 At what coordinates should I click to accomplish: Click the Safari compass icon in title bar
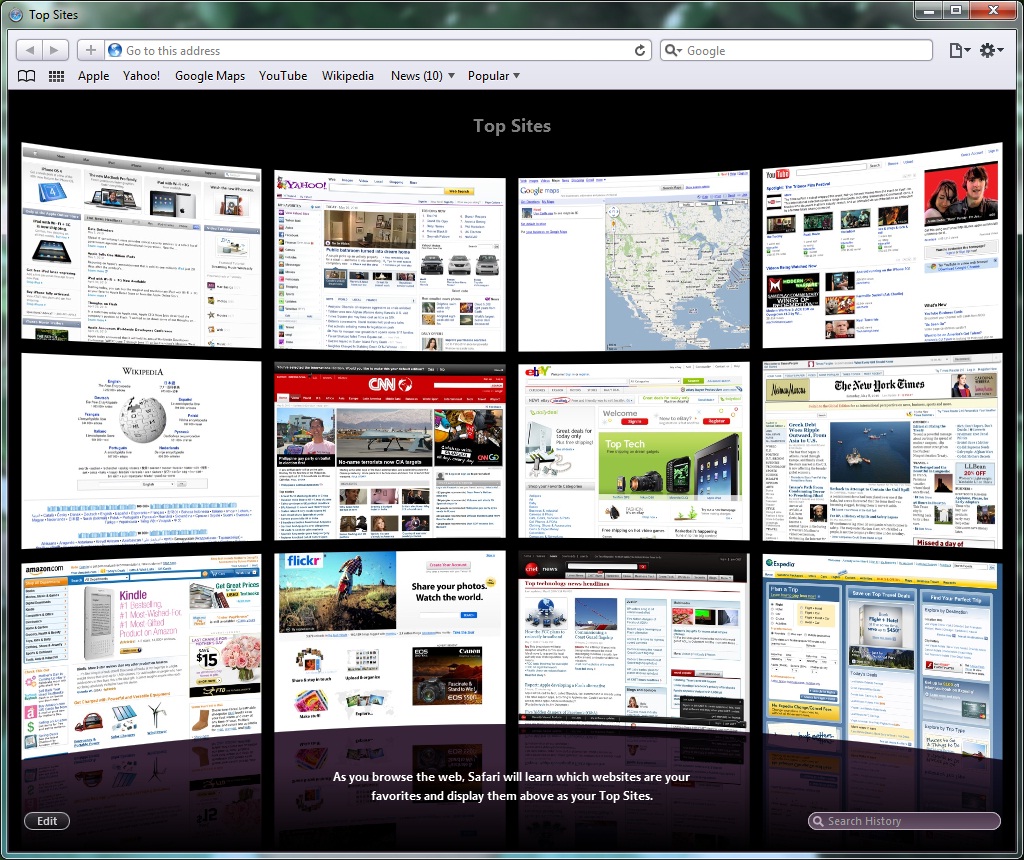(16, 14)
